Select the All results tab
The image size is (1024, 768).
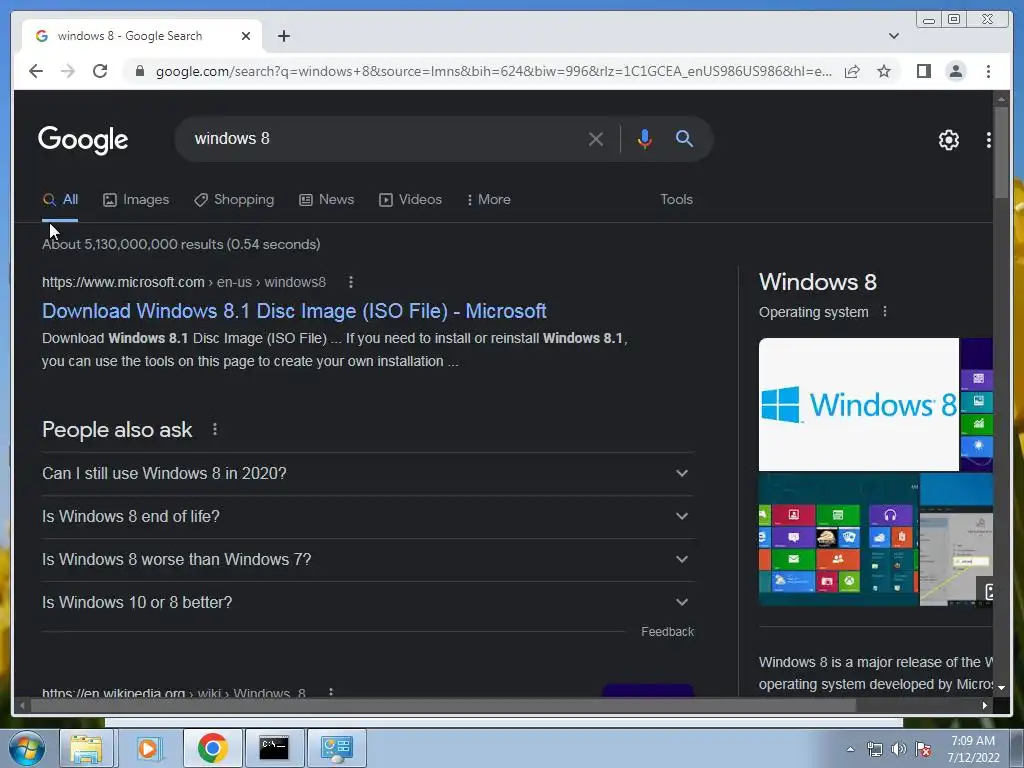coord(60,200)
